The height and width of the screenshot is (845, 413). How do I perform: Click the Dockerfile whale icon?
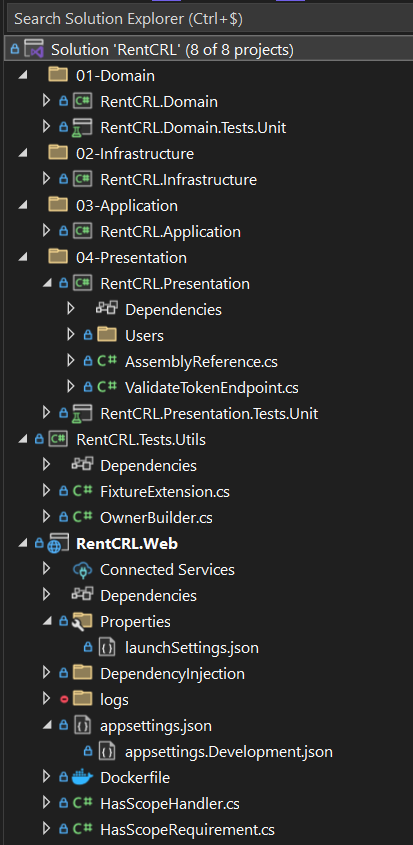[82, 778]
